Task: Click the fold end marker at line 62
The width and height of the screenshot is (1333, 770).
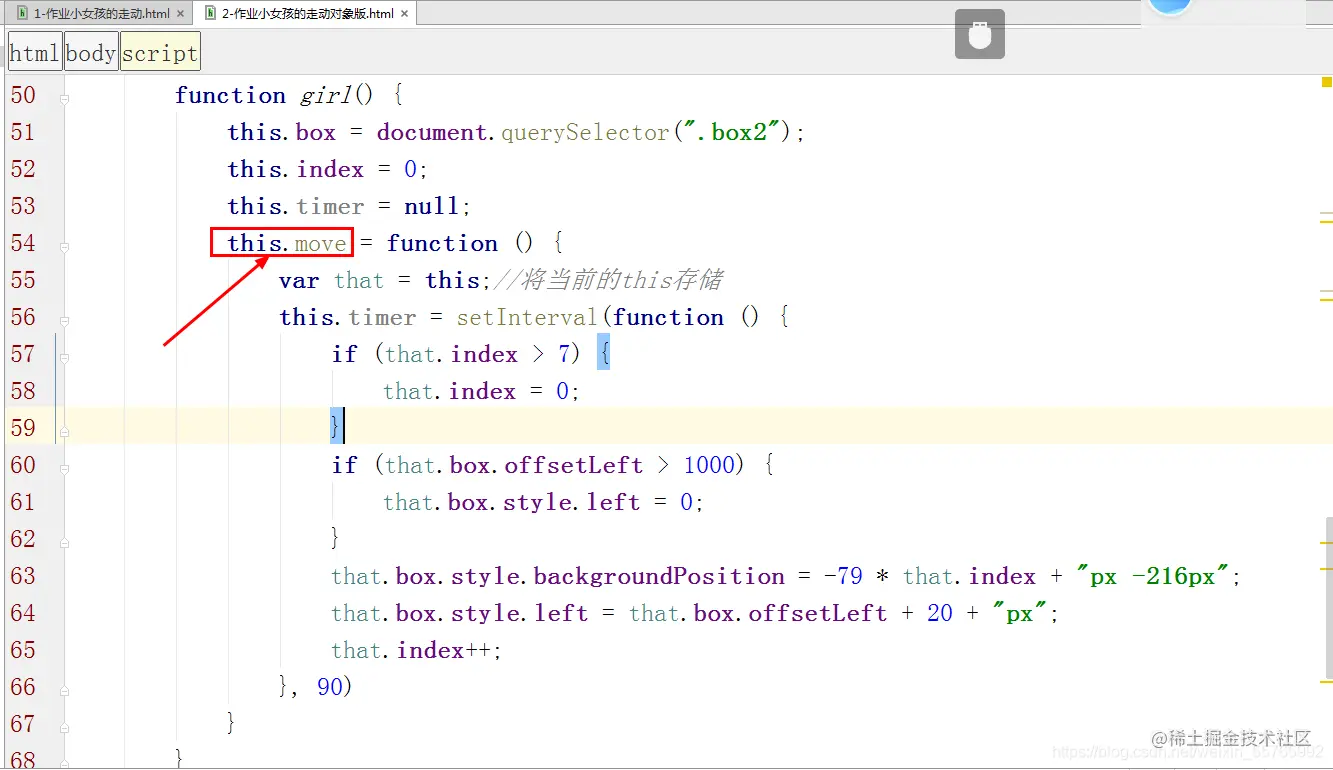Action: [x=64, y=542]
